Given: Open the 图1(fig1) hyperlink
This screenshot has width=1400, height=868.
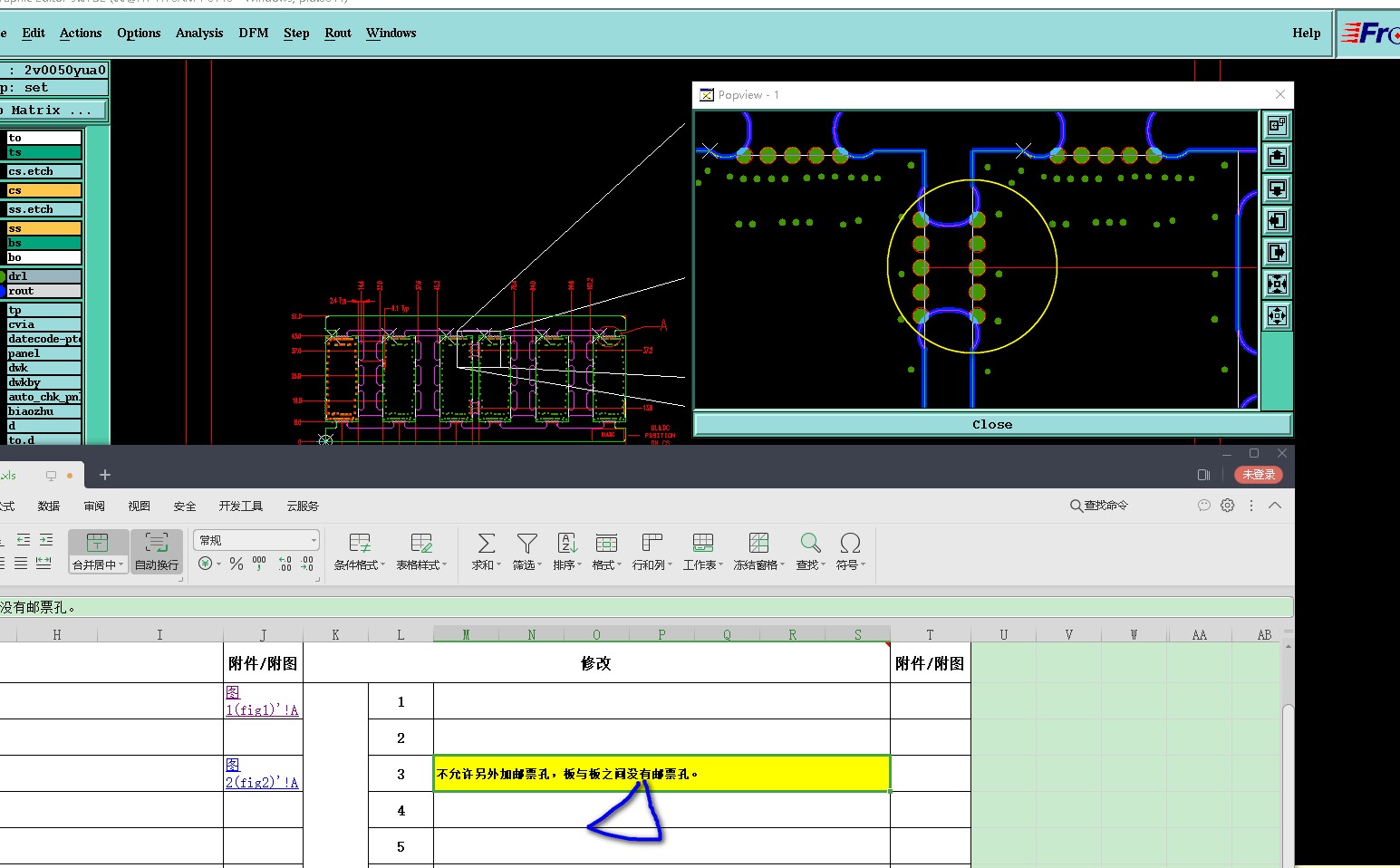Looking at the screenshot, I should pos(262,701).
